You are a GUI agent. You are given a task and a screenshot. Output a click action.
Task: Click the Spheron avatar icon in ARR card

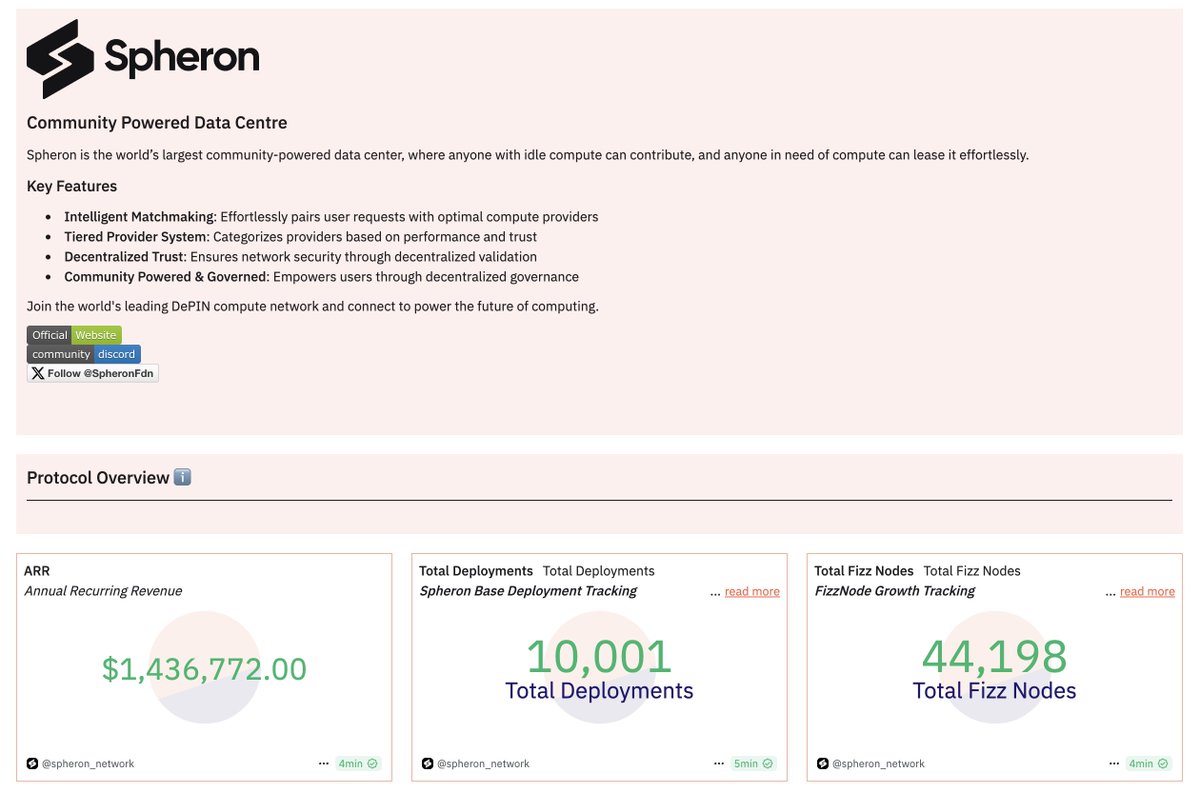click(32, 764)
